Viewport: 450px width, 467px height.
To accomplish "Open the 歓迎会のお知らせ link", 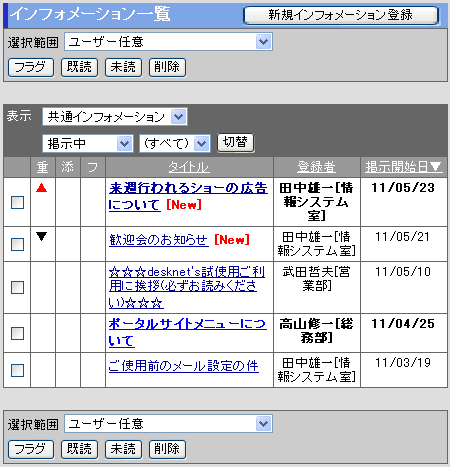I will point(159,240).
